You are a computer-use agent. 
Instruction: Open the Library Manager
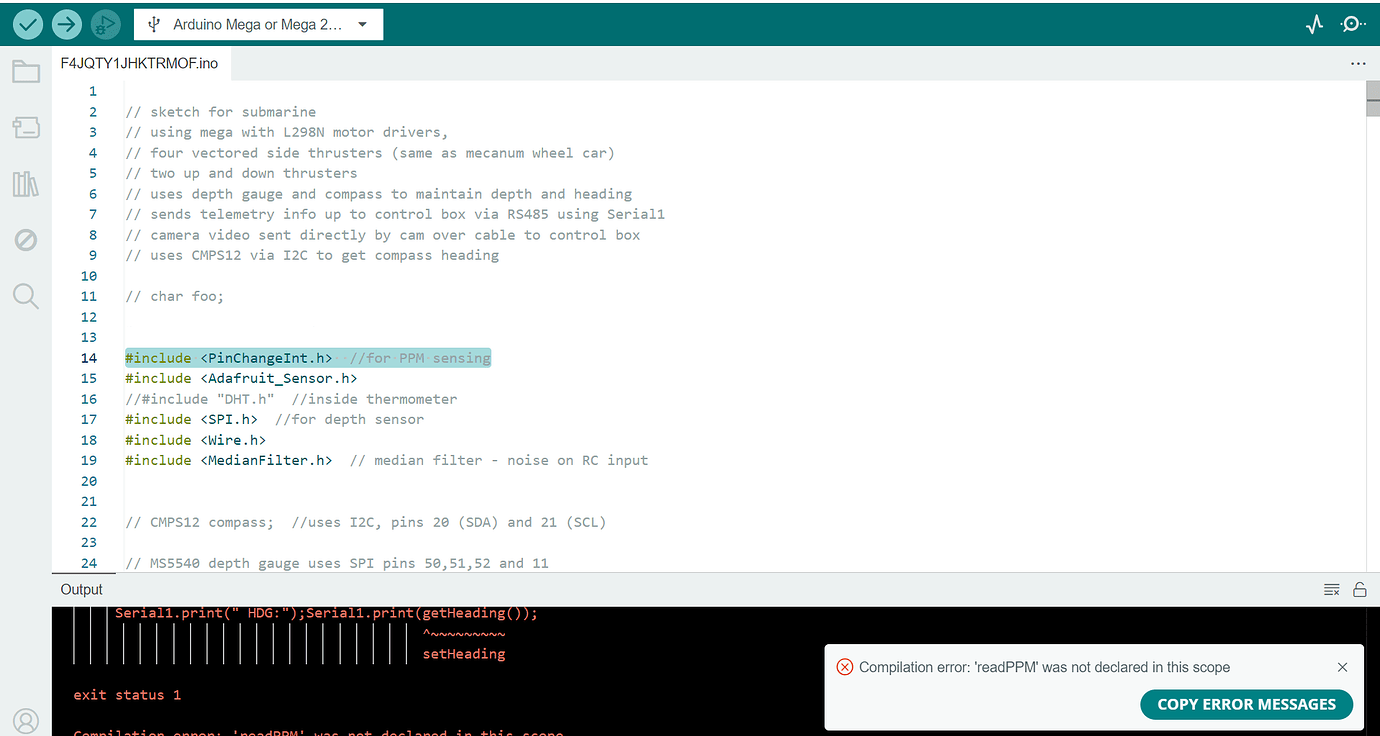(25, 183)
